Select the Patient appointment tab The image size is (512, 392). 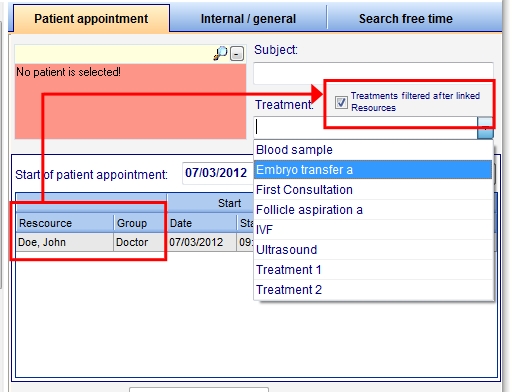(91, 19)
